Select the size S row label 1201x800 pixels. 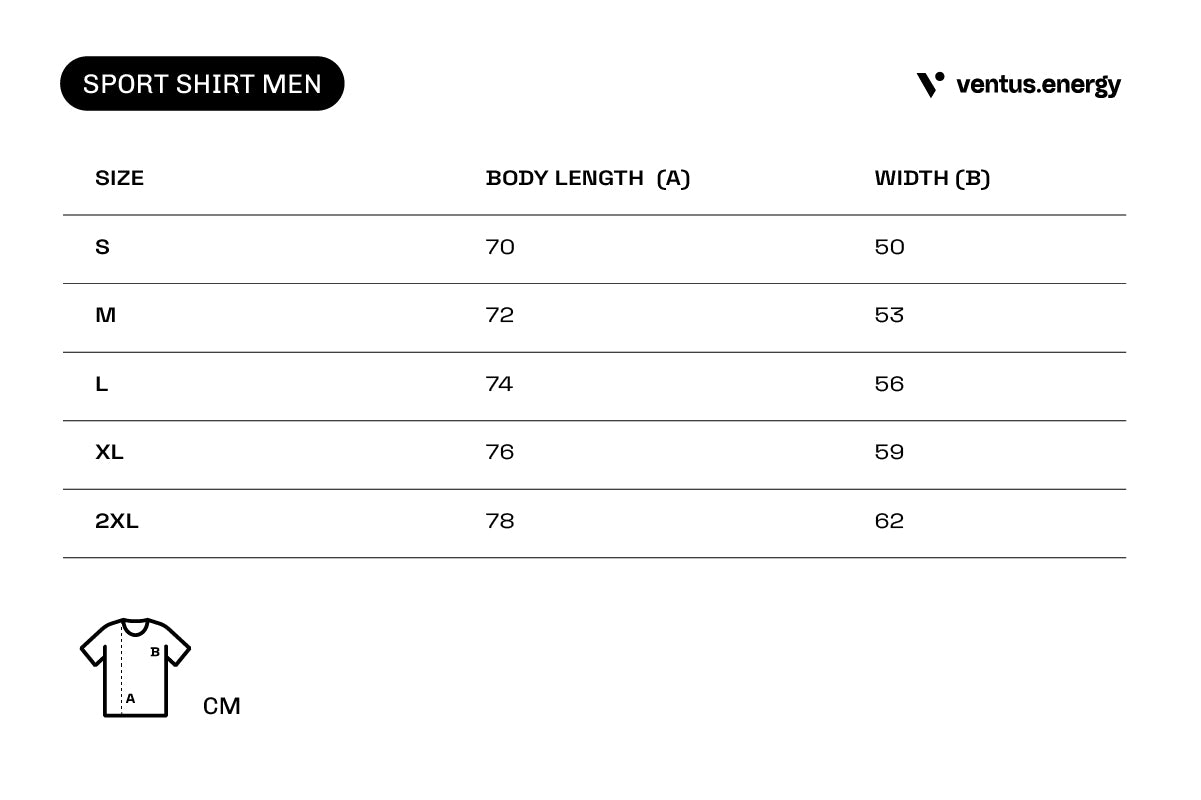(x=102, y=247)
